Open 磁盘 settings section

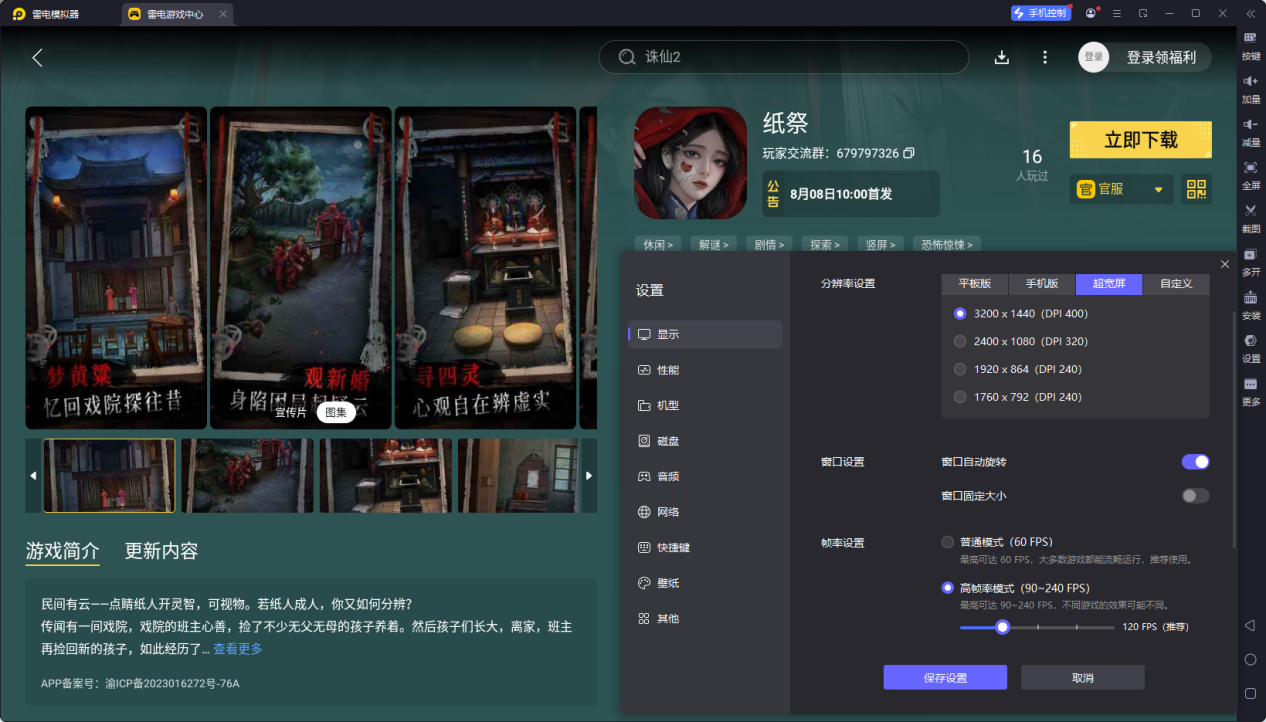coord(705,441)
